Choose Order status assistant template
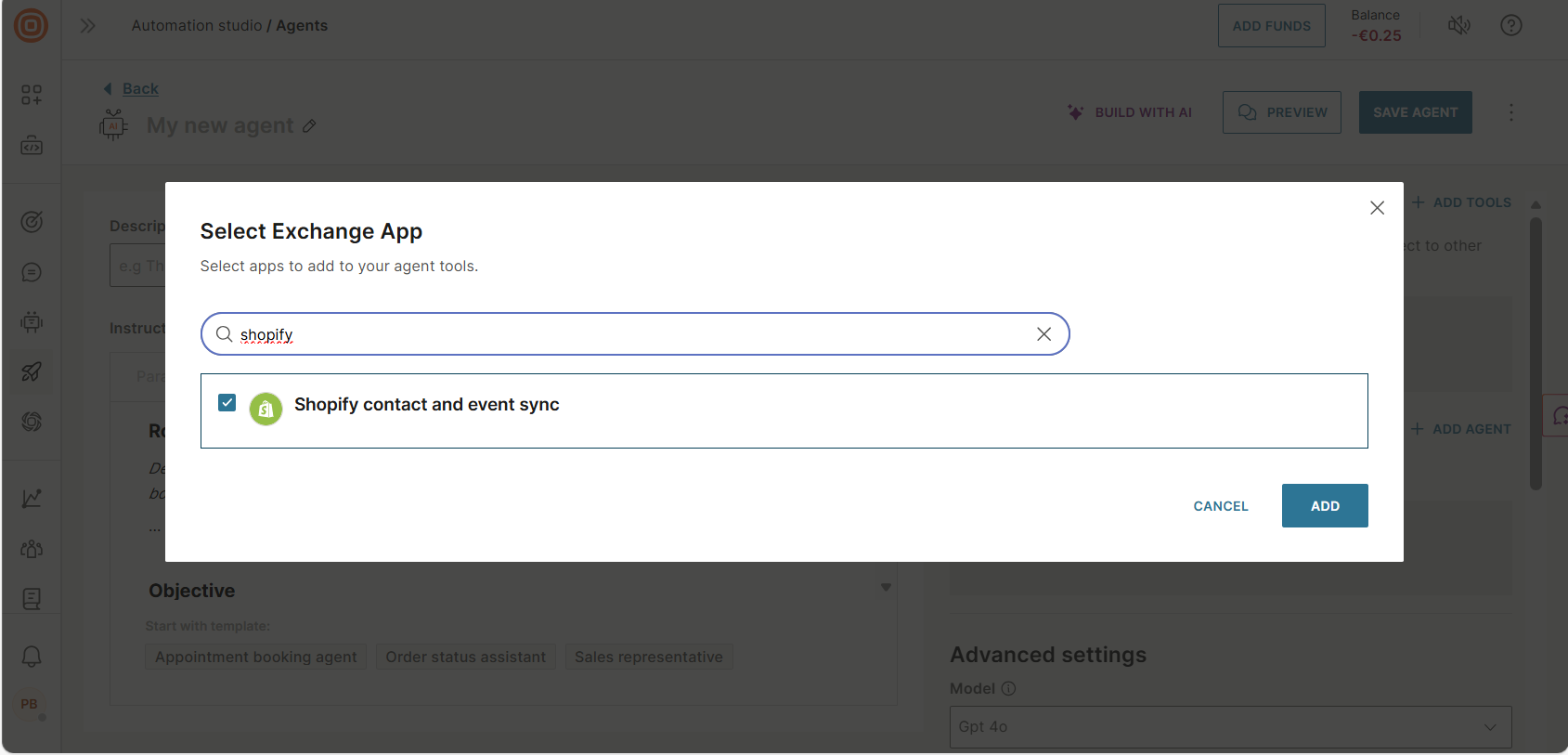Image resolution: width=1568 pixels, height=755 pixels. (x=465, y=657)
